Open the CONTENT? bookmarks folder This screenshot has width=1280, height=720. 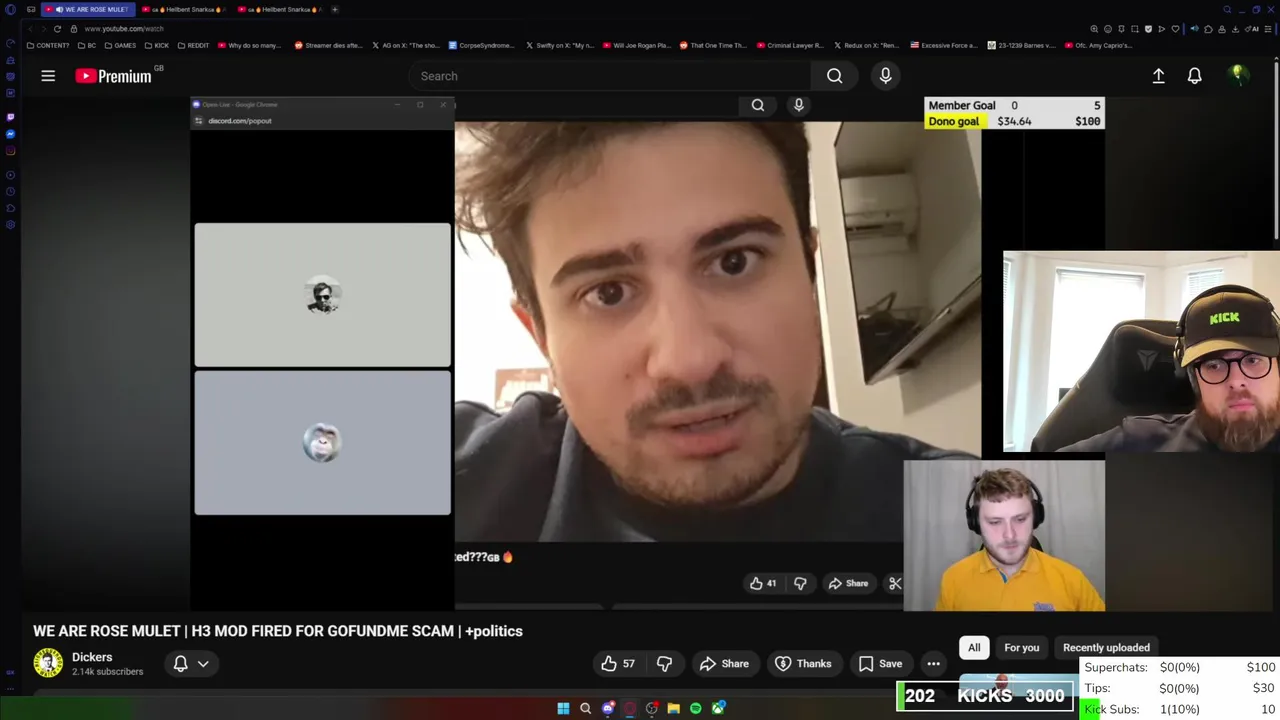pos(48,45)
